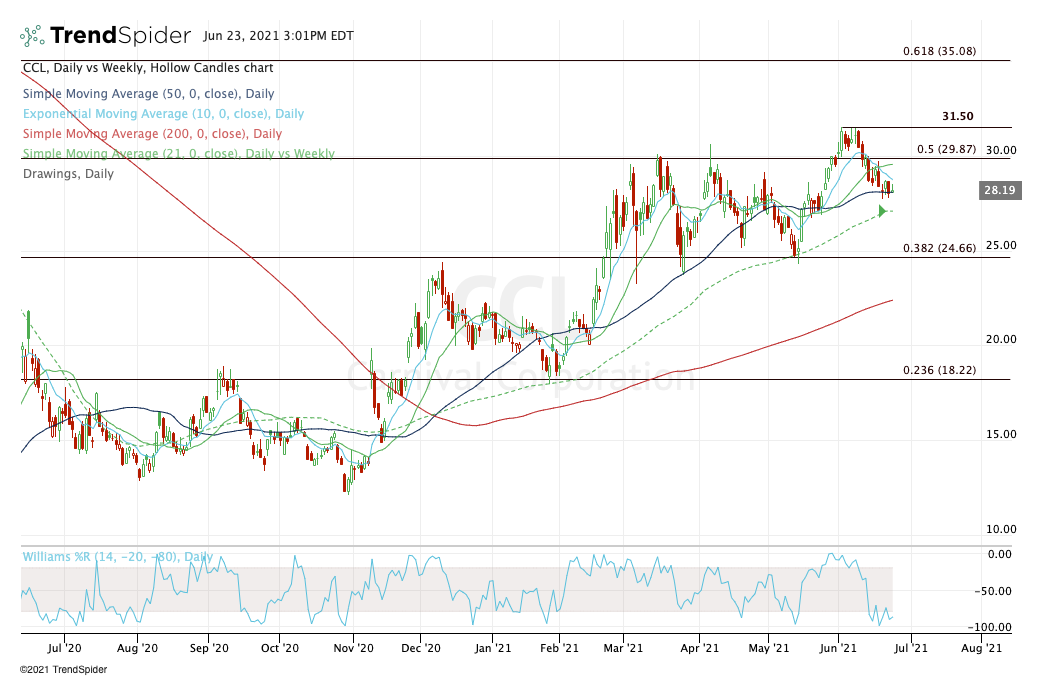Click the Jan '21 date axis label
The height and width of the screenshot is (679, 1042).
click(x=492, y=648)
